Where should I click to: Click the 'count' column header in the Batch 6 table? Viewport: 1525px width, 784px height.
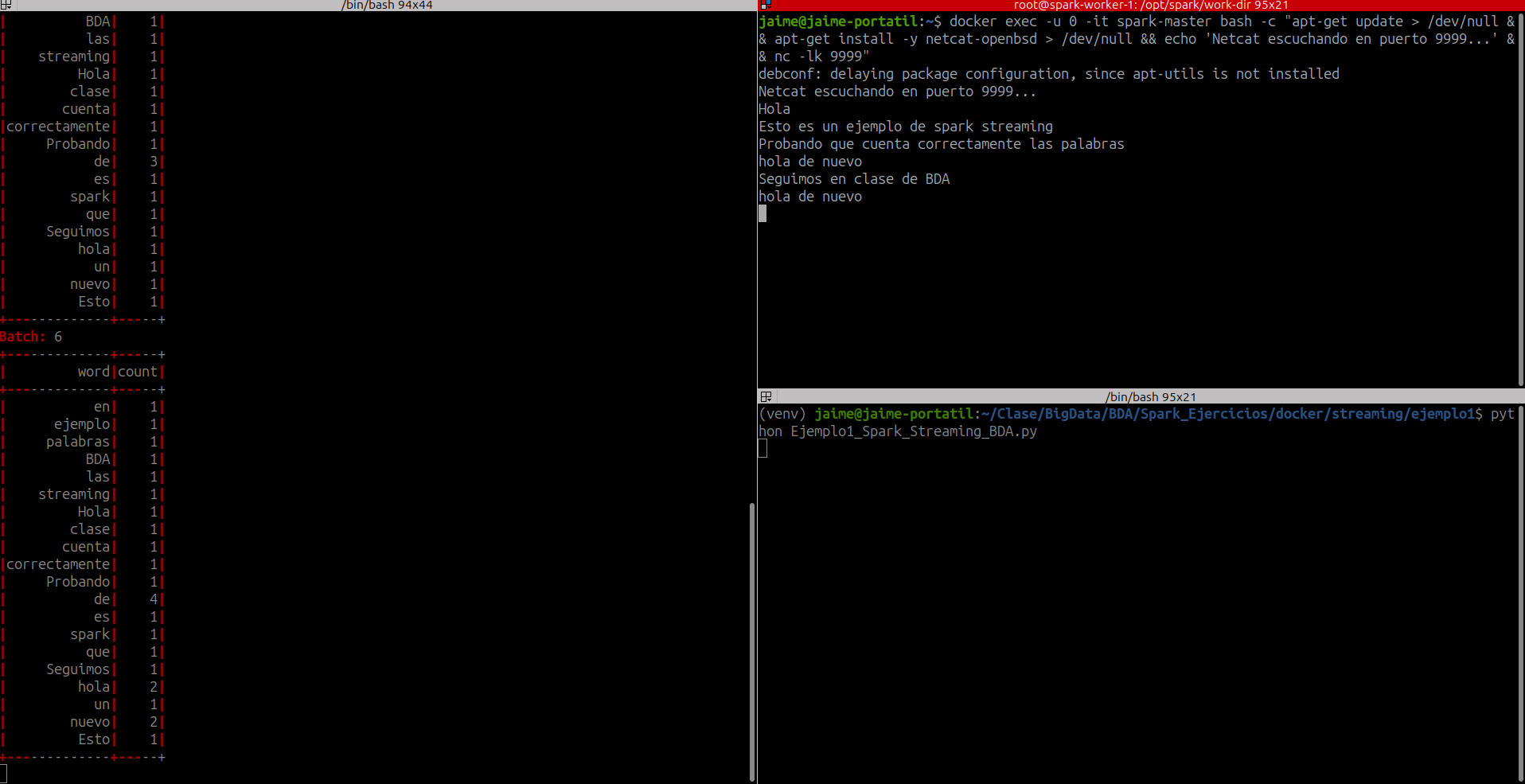pyautogui.click(x=138, y=372)
